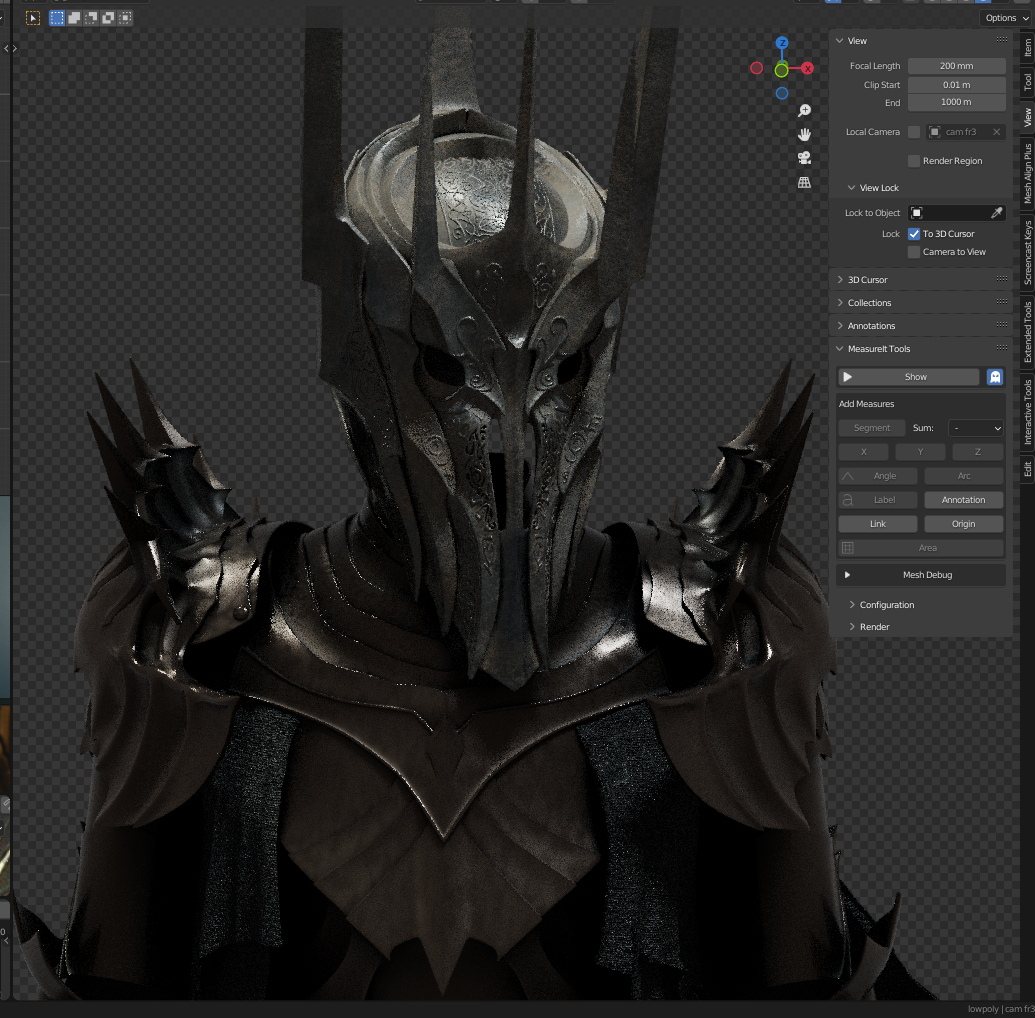
Task: Click the hand pan-view icon
Action: click(x=804, y=135)
